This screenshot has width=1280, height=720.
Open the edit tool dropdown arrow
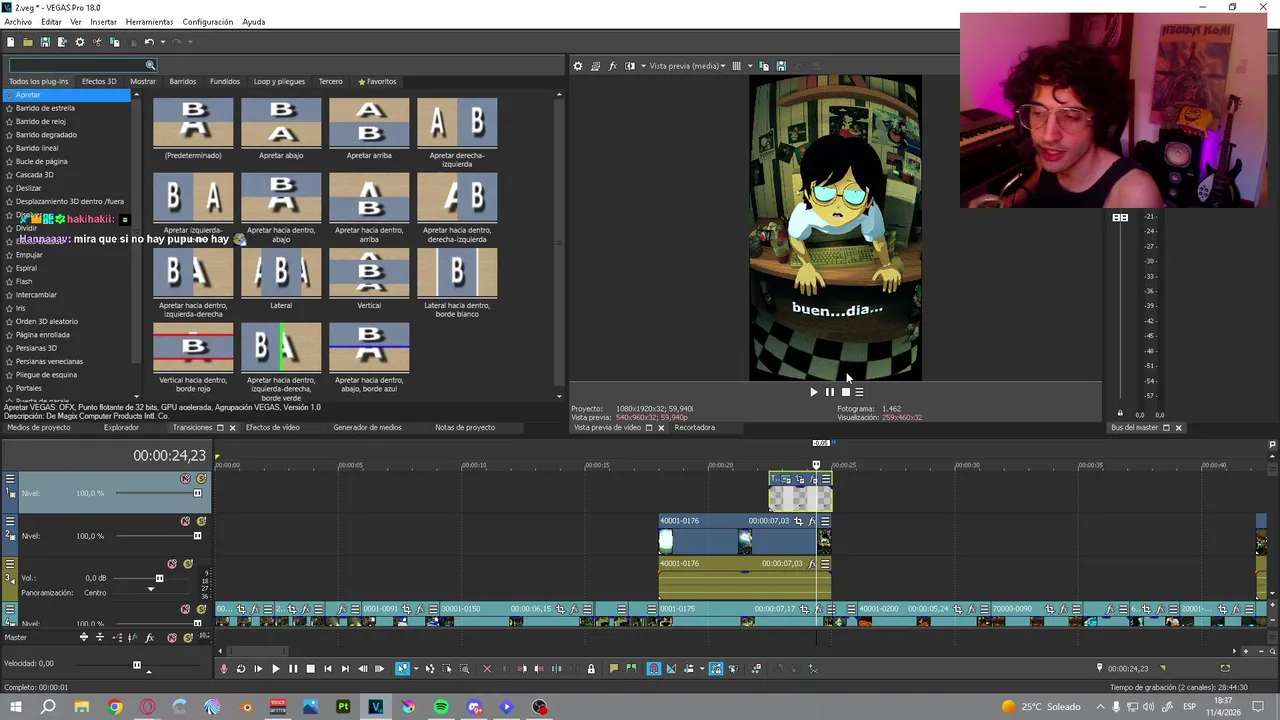coord(417,669)
